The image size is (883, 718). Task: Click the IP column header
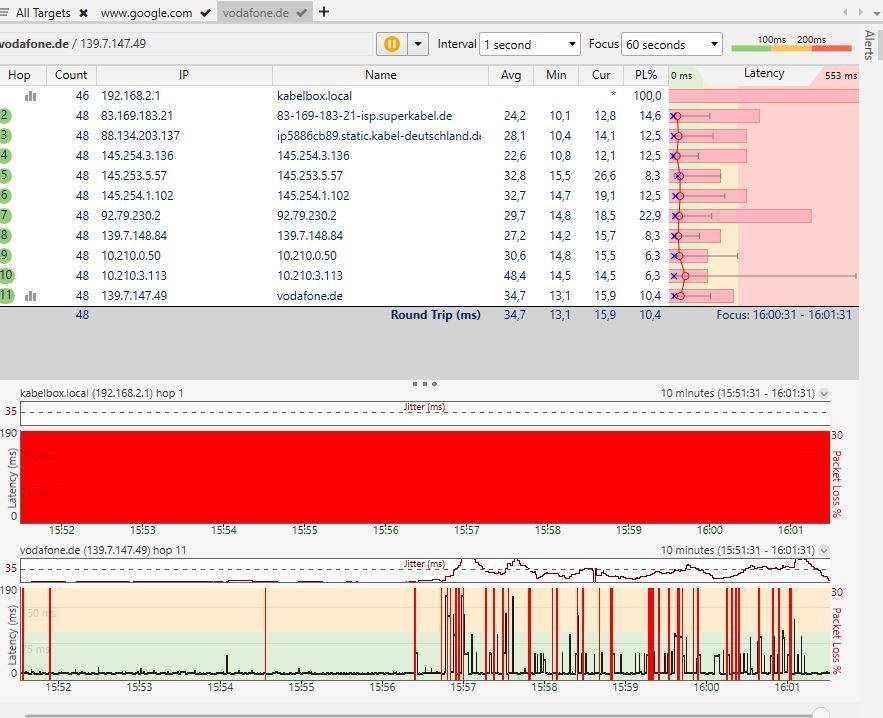(x=184, y=75)
